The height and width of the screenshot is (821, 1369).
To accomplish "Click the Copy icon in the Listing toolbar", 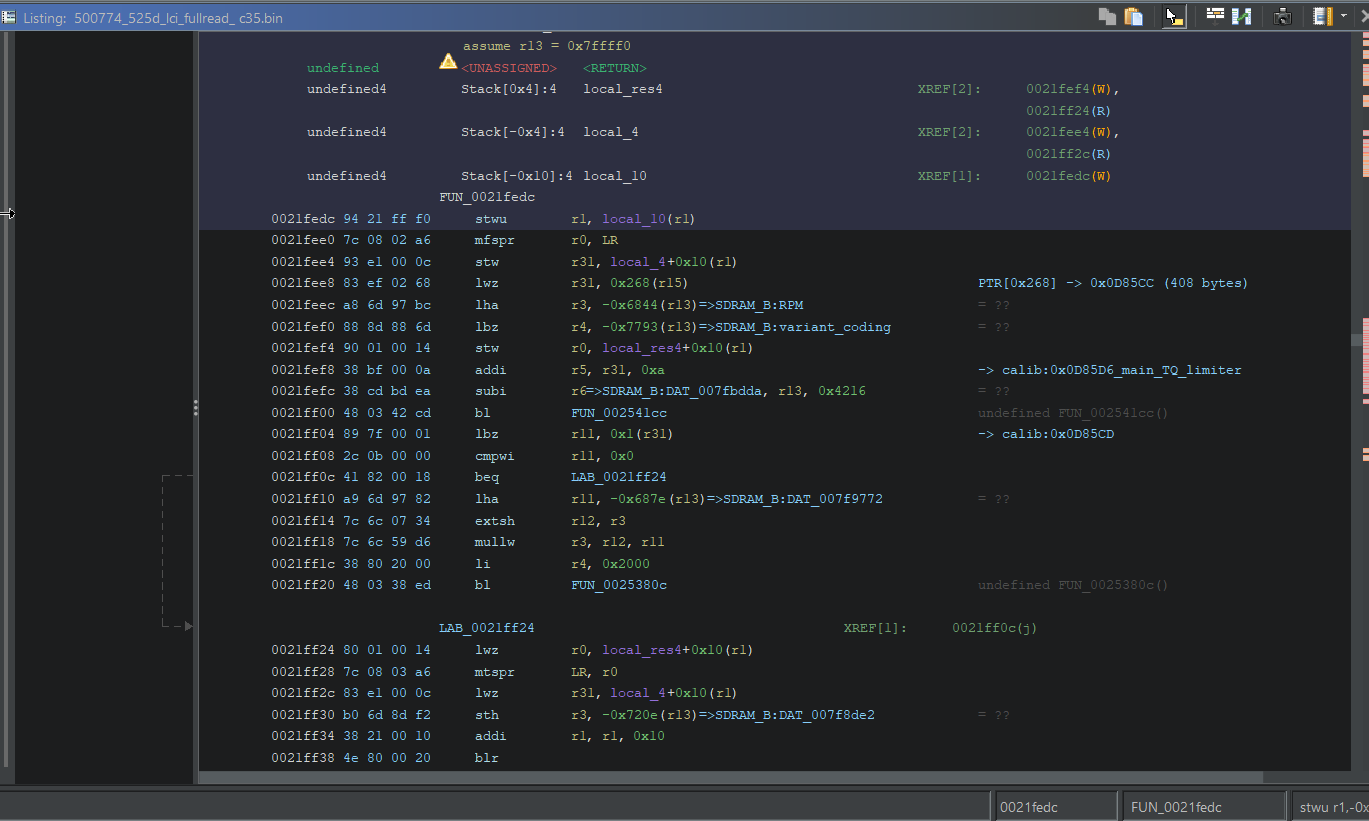I will (1107, 16).
